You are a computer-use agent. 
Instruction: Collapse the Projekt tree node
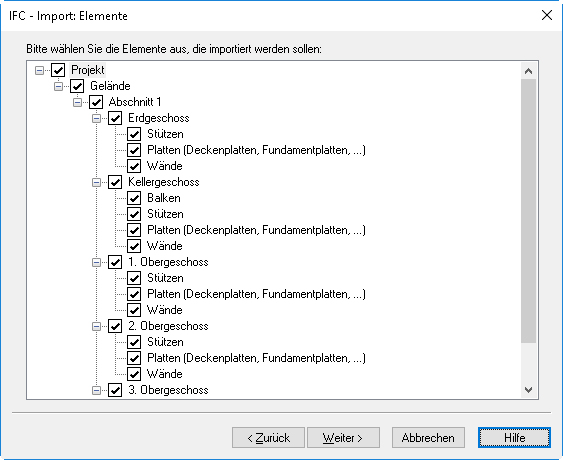pos(39,70)
